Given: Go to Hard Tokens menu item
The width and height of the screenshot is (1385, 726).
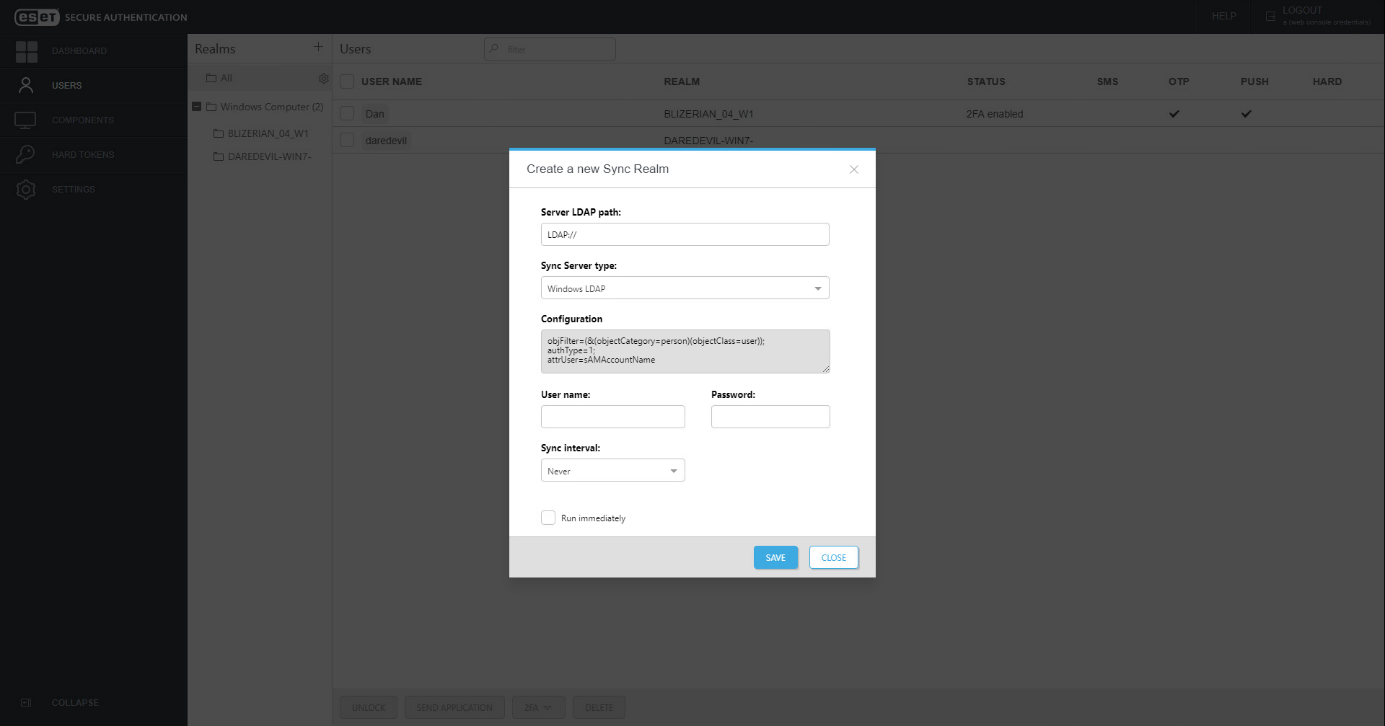Looking at the screenshot, I should tap(83, 155).
